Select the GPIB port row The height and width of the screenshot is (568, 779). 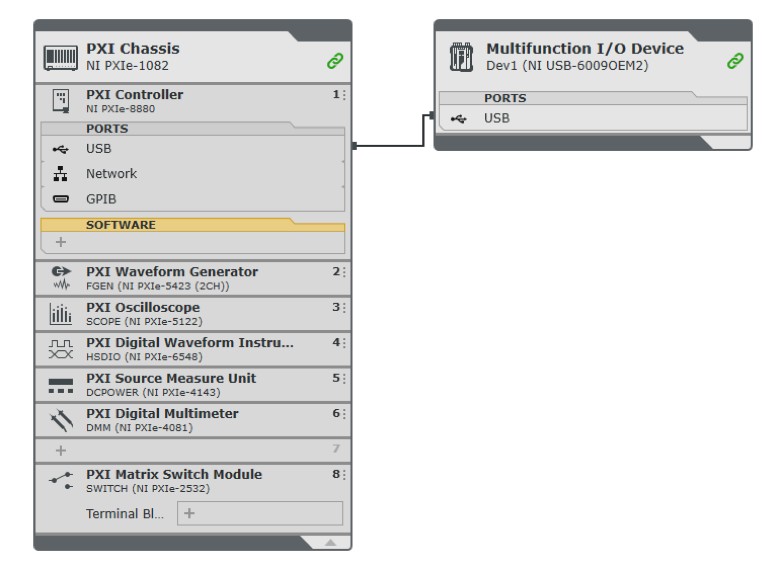click(192, 199)
